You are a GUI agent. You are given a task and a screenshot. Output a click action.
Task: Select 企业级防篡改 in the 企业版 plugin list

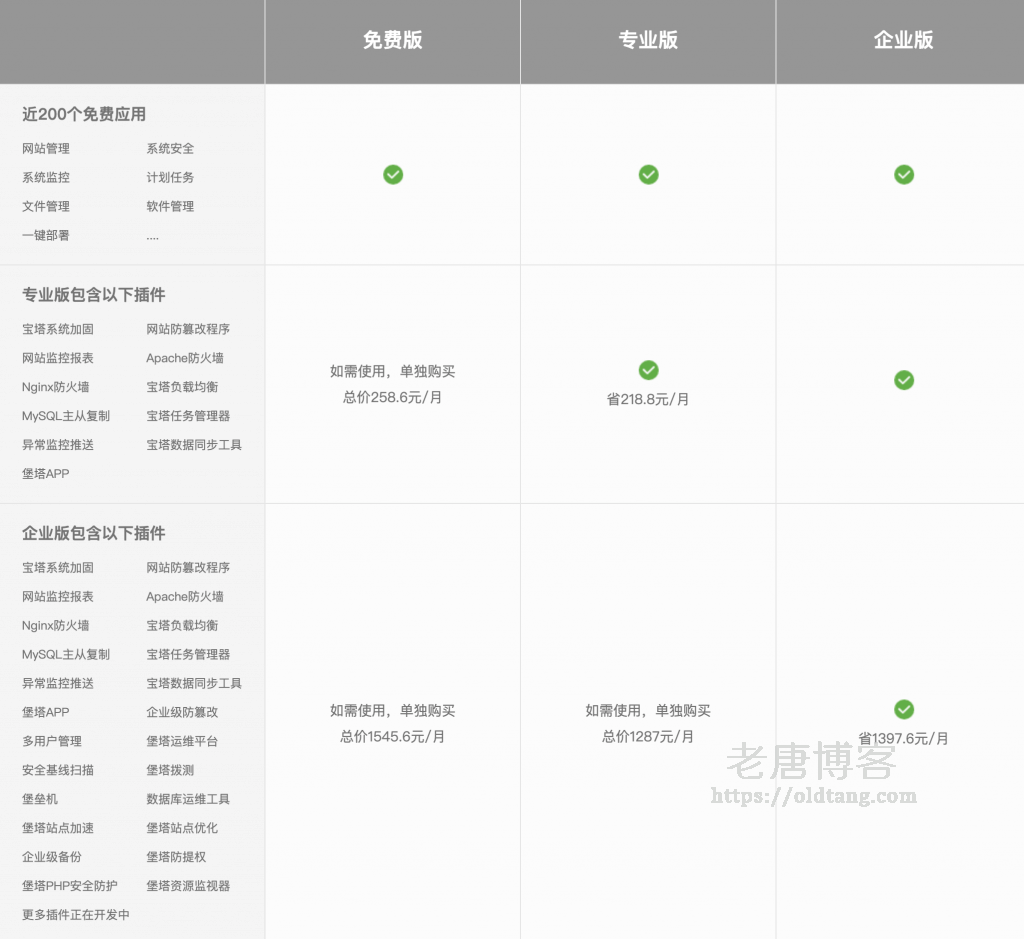click(186, 713)
